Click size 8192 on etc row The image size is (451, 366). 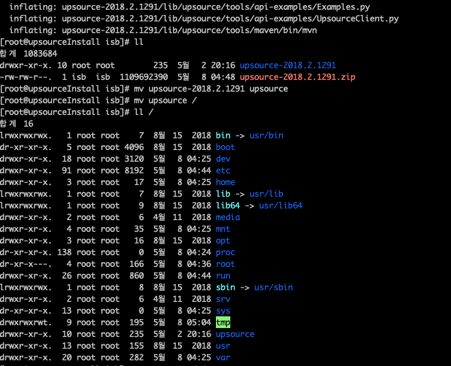pyautogui.click(x=134, y=170)
